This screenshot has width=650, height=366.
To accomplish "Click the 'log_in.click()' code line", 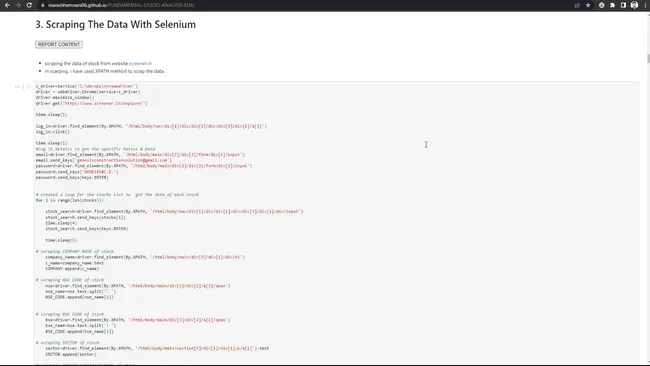I will 53,132.
